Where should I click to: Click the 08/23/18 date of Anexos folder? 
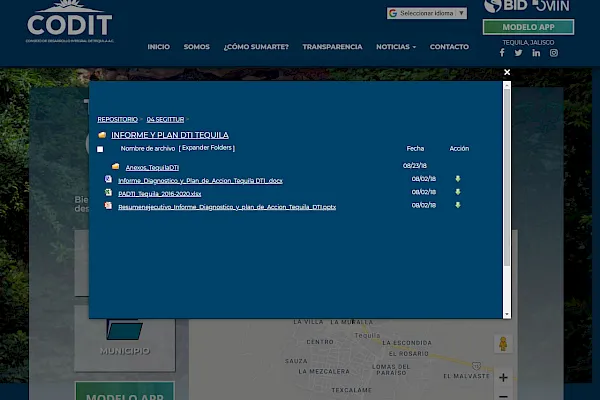point(415,166)
